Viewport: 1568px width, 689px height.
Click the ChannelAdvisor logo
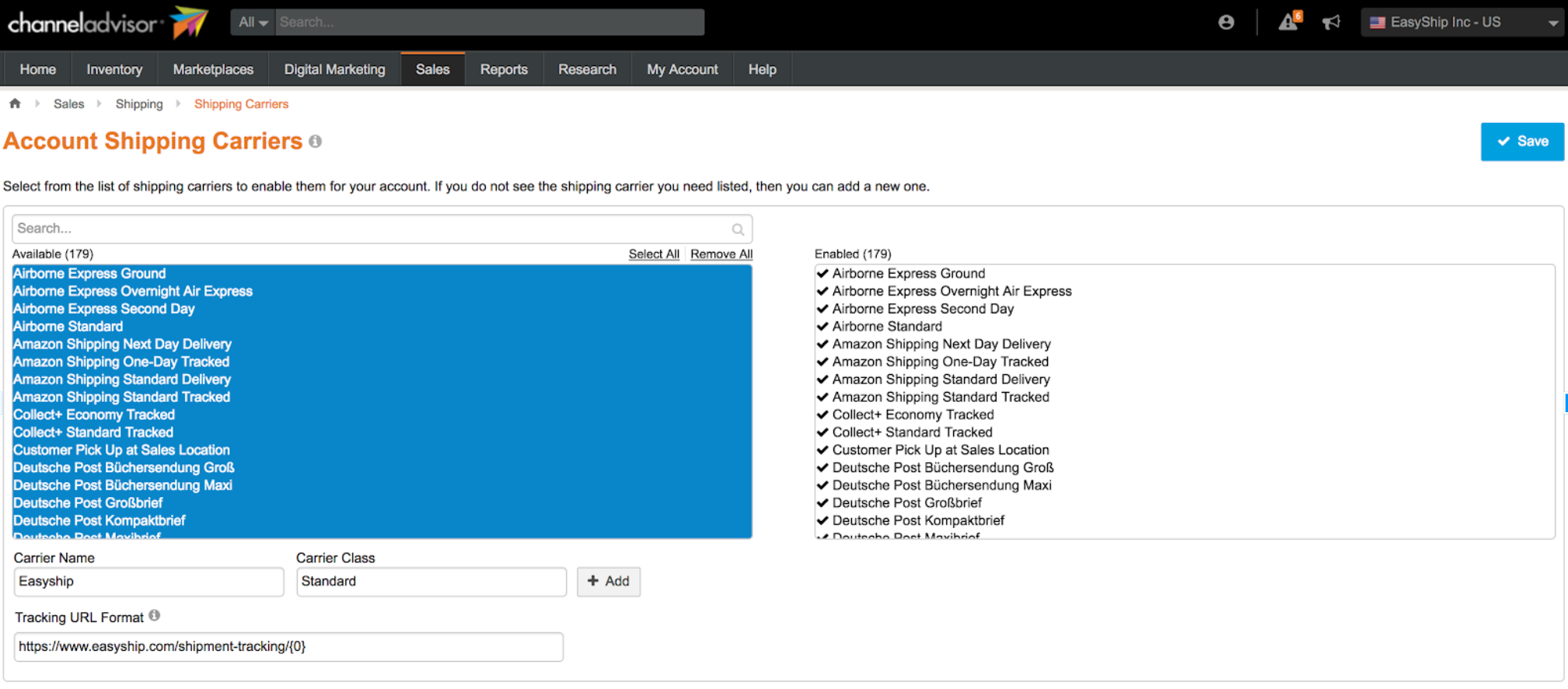(x=108, y=23)
